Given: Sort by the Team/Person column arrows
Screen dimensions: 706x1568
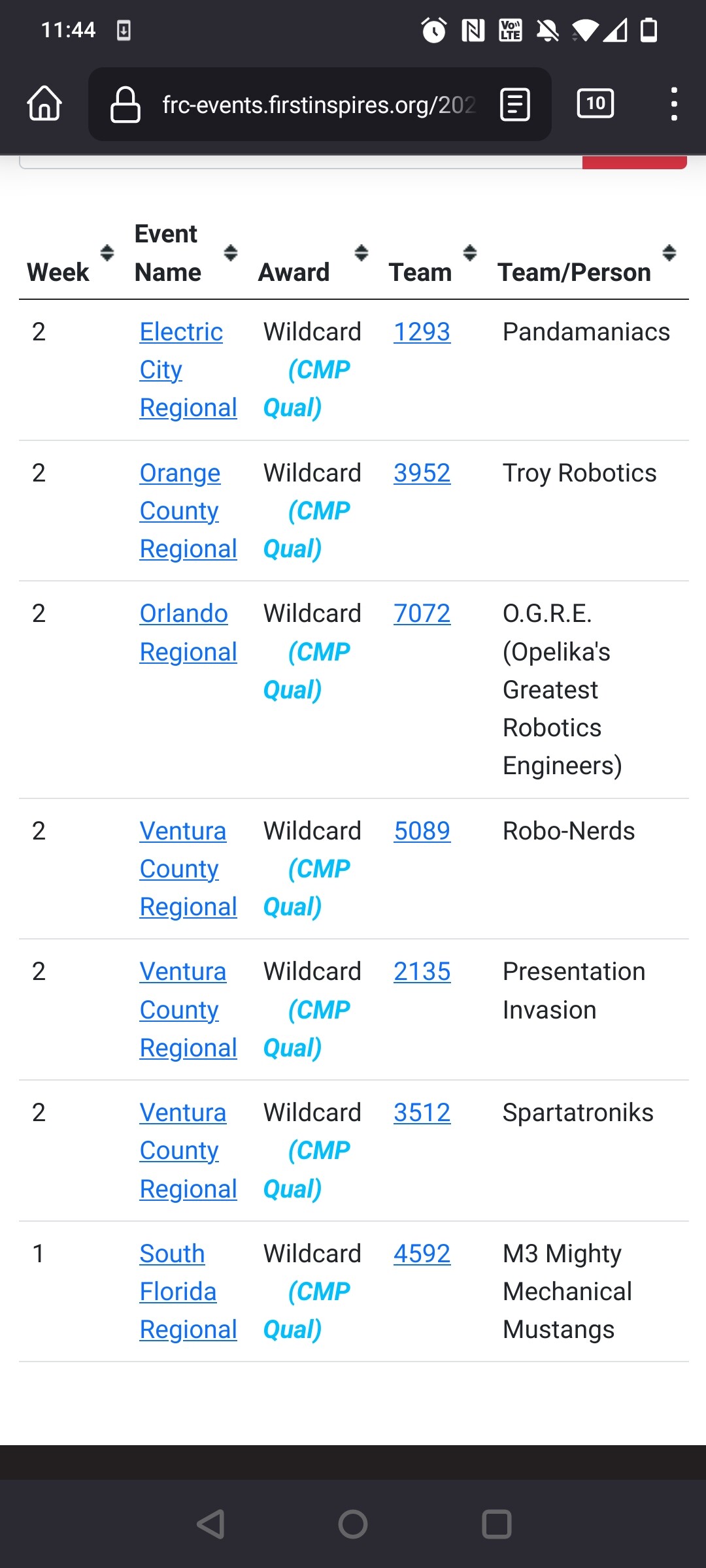Looking at the screenshot, I should [669, 253].
